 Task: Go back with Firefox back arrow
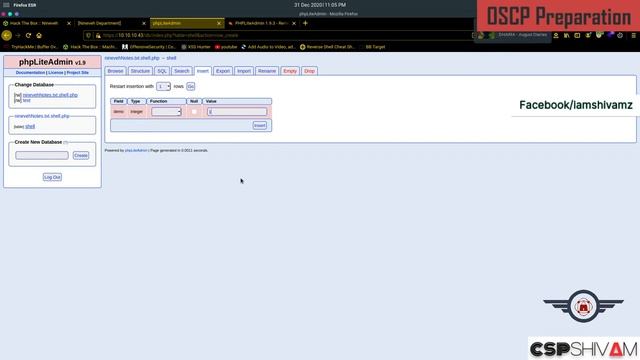pyautogui.click(x=7, y=36)
